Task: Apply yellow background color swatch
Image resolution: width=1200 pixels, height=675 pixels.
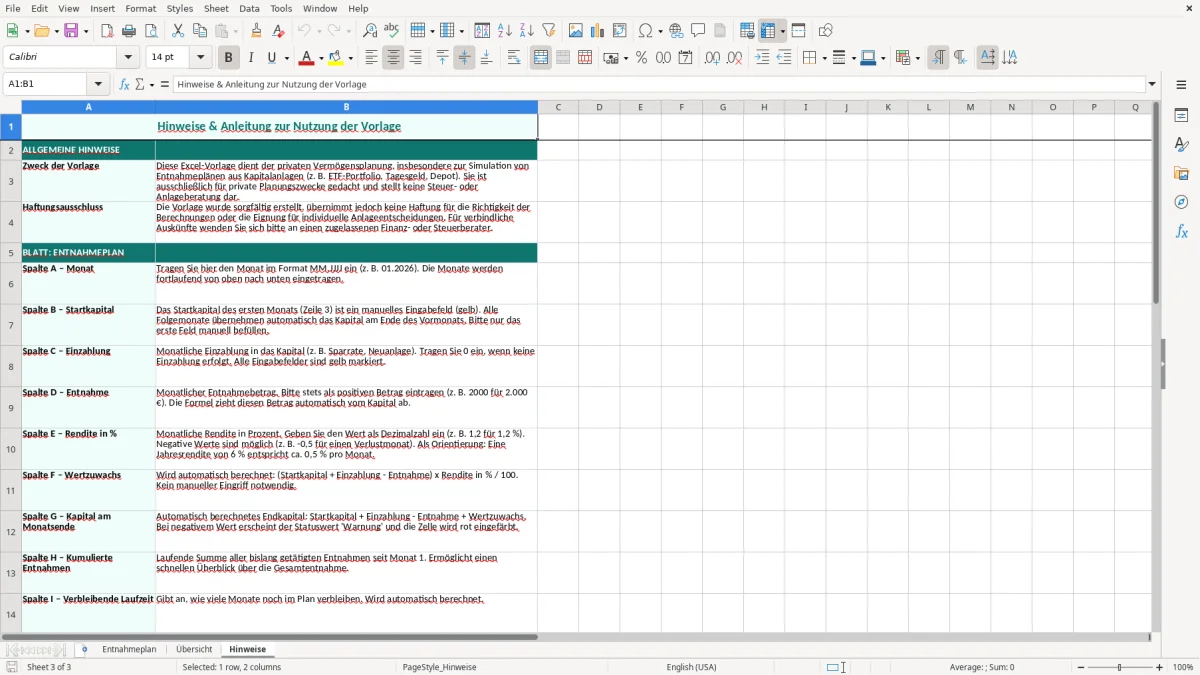Action: click(336, 58)
